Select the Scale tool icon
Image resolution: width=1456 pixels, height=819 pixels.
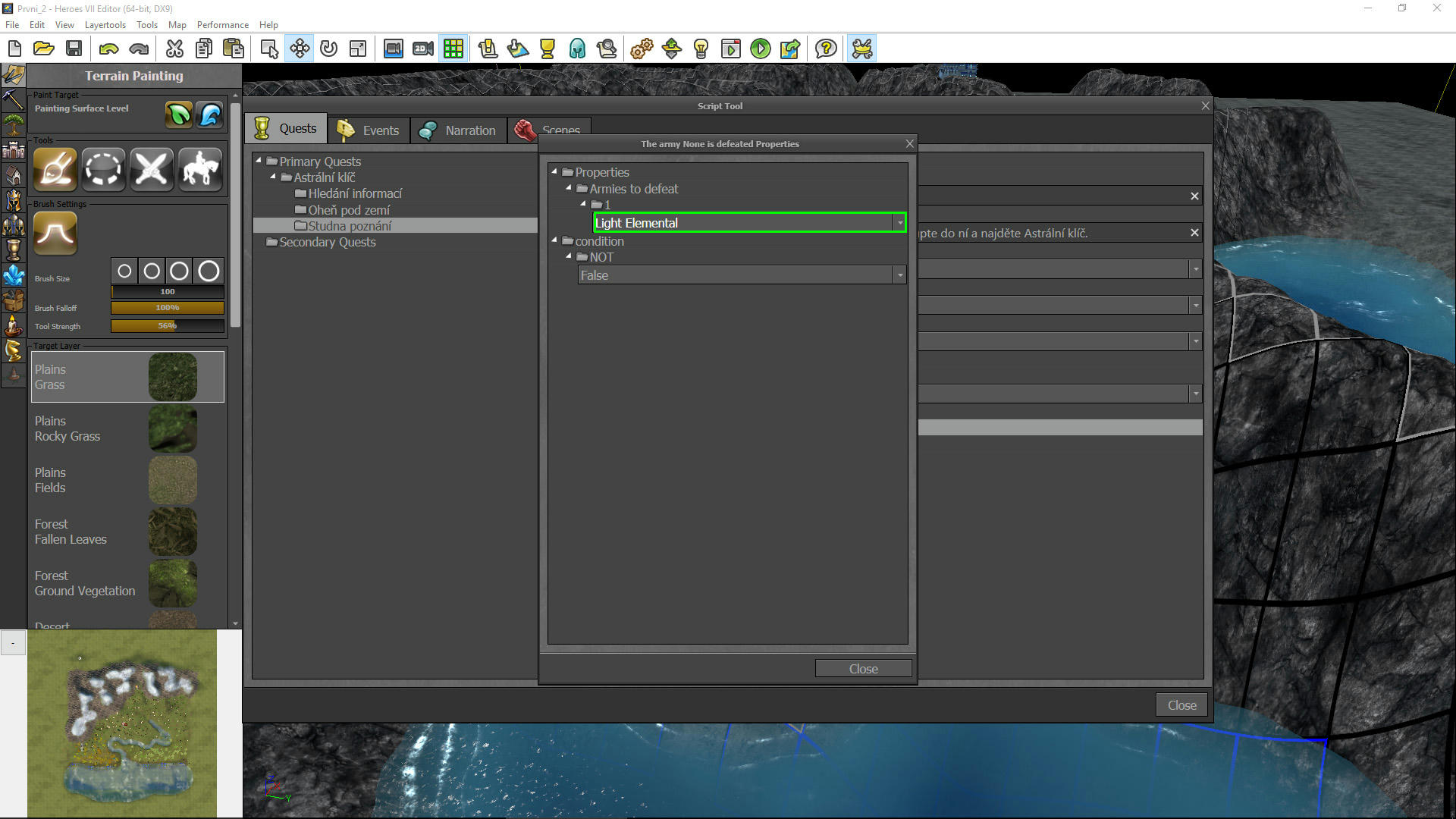pos(358,49)
